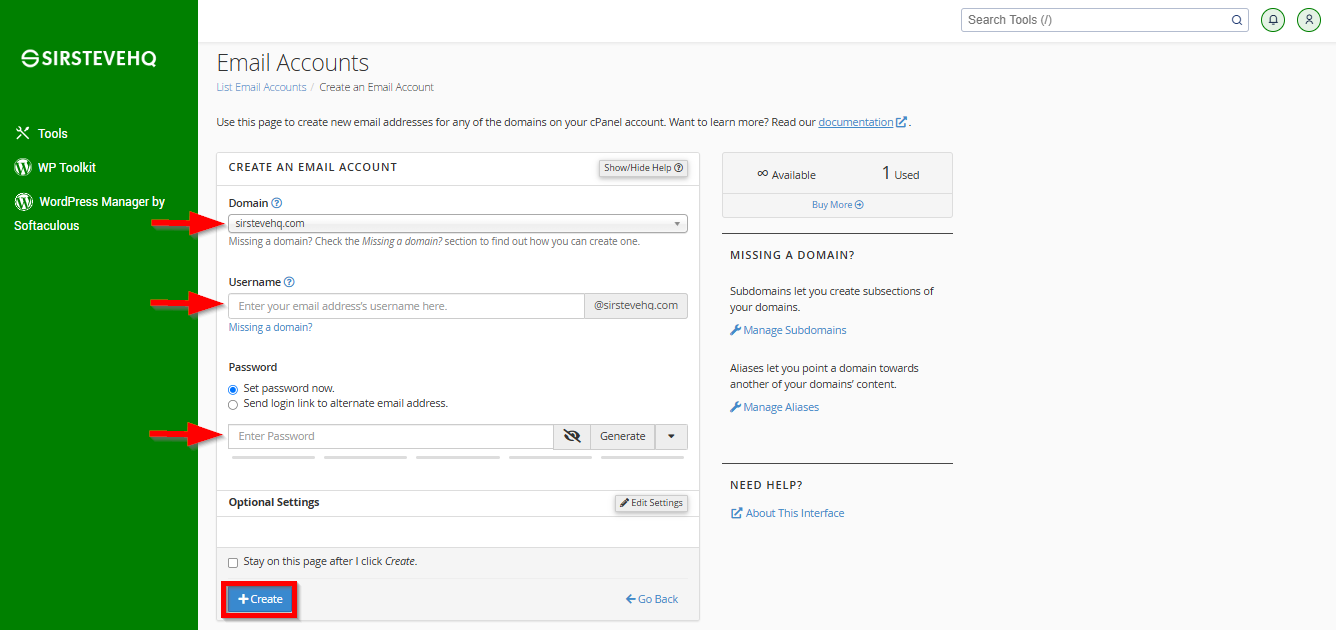
Task: Open WordPress Manager by Softaculous
Action: tap(89, 213)
